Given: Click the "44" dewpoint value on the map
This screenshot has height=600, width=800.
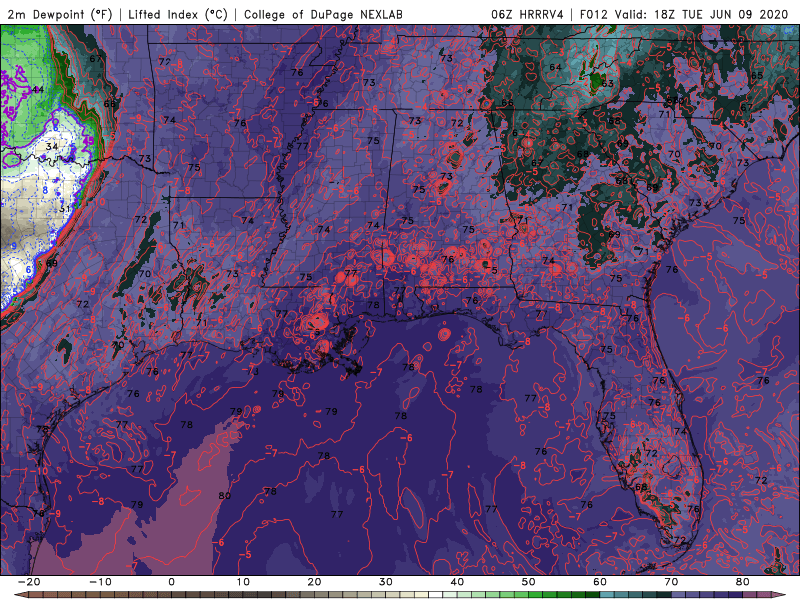Looking at the screenshot, I should 38,90.
